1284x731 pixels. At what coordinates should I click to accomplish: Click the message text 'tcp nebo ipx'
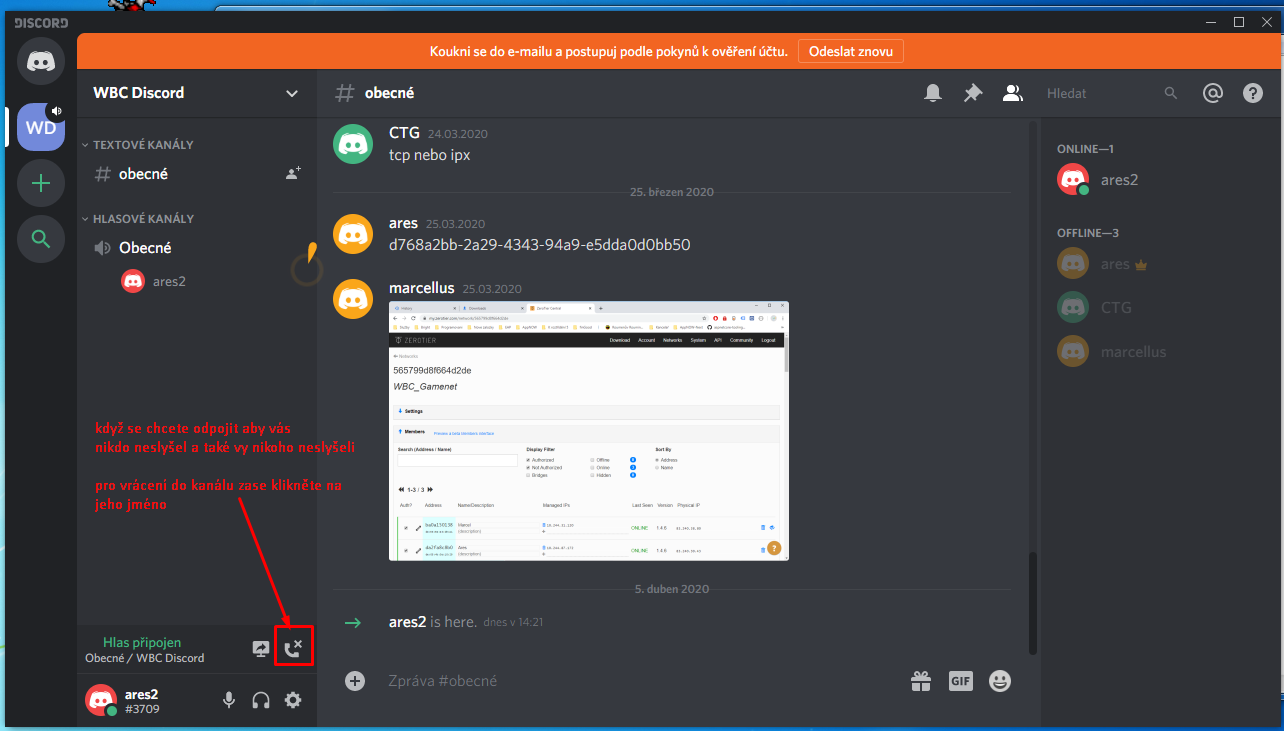pos(429,155)
